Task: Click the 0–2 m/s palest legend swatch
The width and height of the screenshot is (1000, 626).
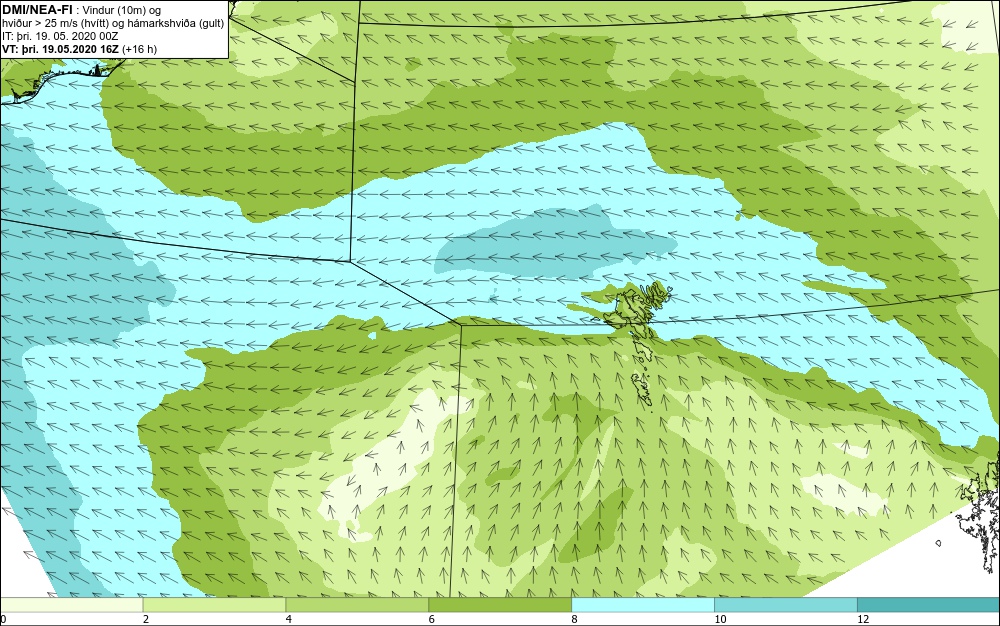Action: tap(71, 605)
